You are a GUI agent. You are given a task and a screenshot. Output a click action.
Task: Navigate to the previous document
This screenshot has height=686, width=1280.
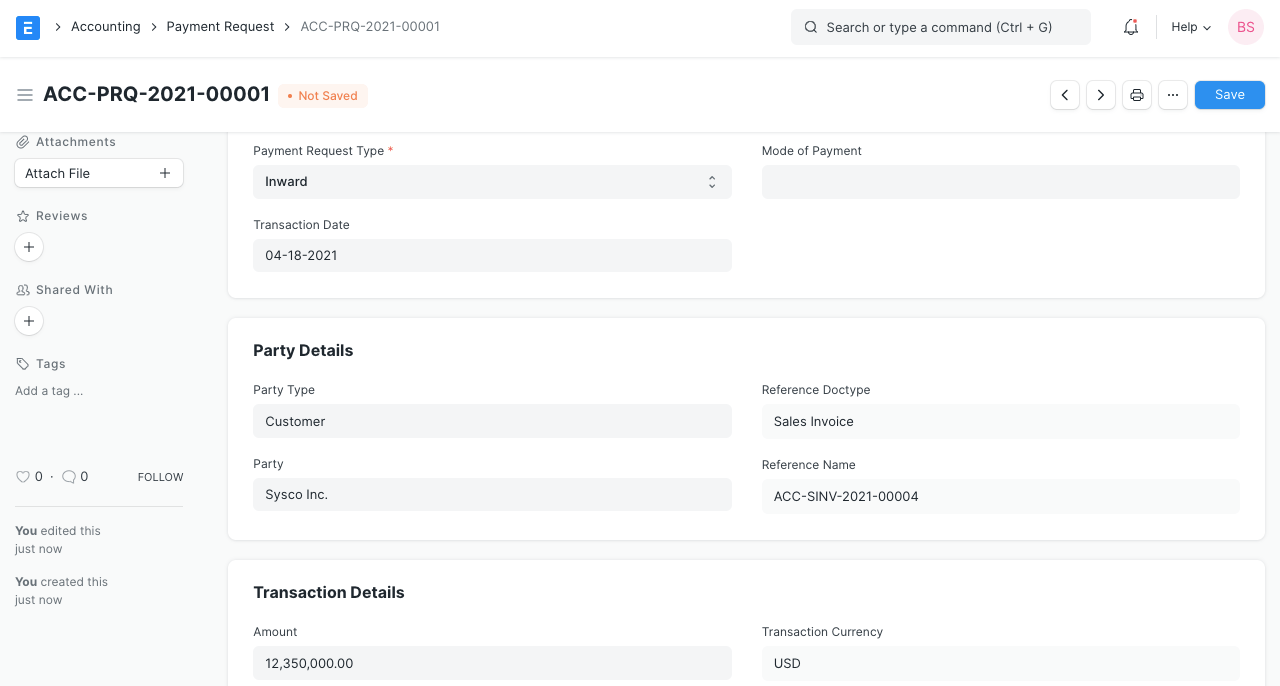1064,94
